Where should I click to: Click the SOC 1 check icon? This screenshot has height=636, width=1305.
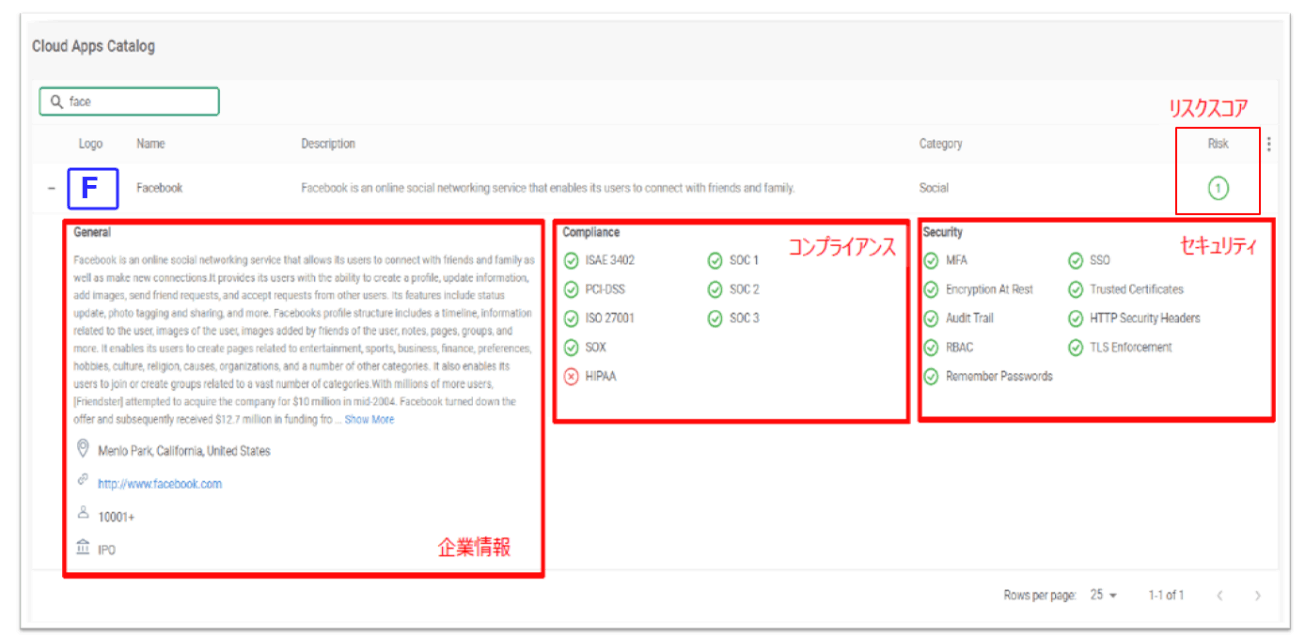(x=715, y=261)
